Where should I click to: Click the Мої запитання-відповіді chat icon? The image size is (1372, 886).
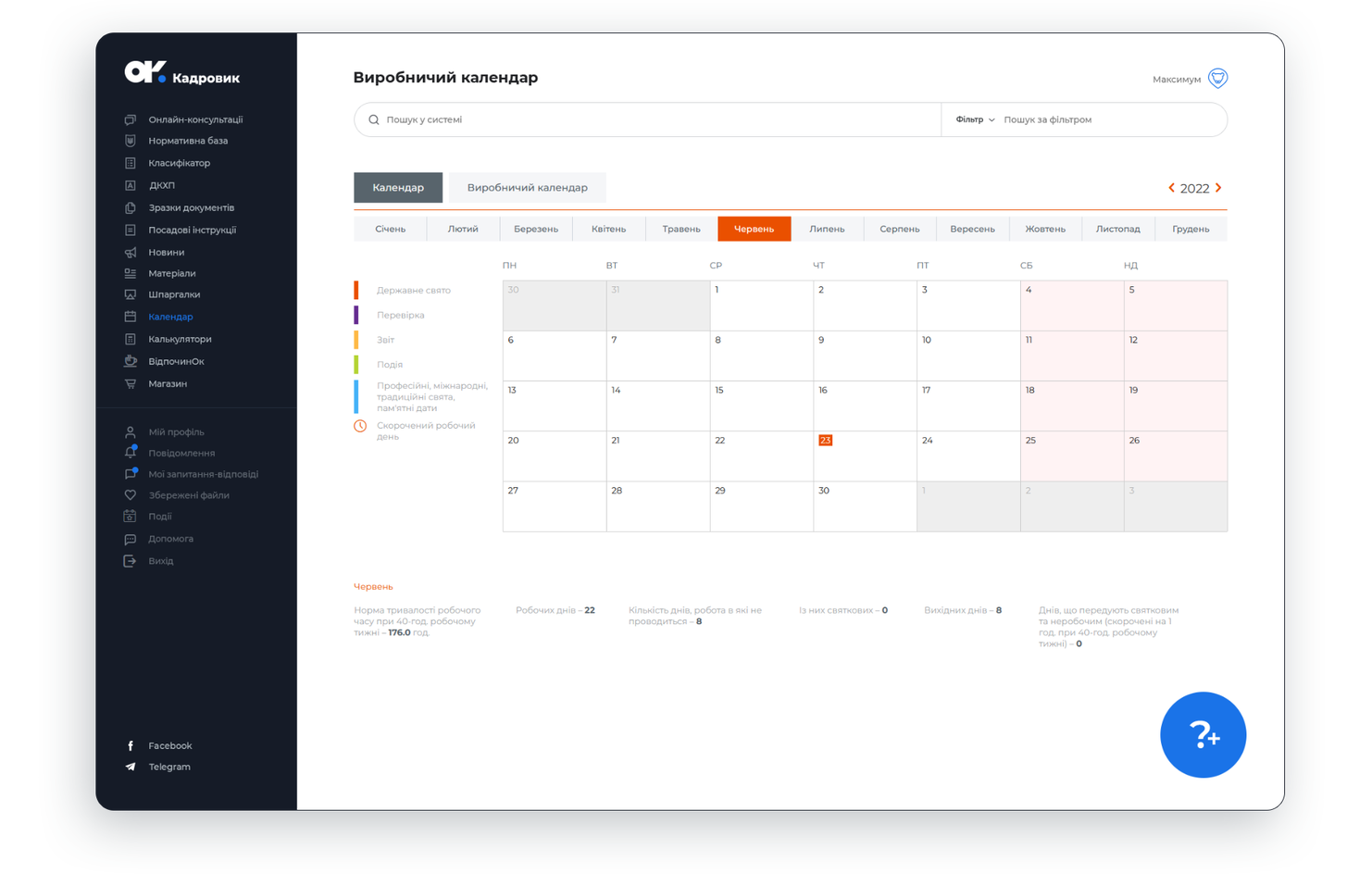(131, 474)
